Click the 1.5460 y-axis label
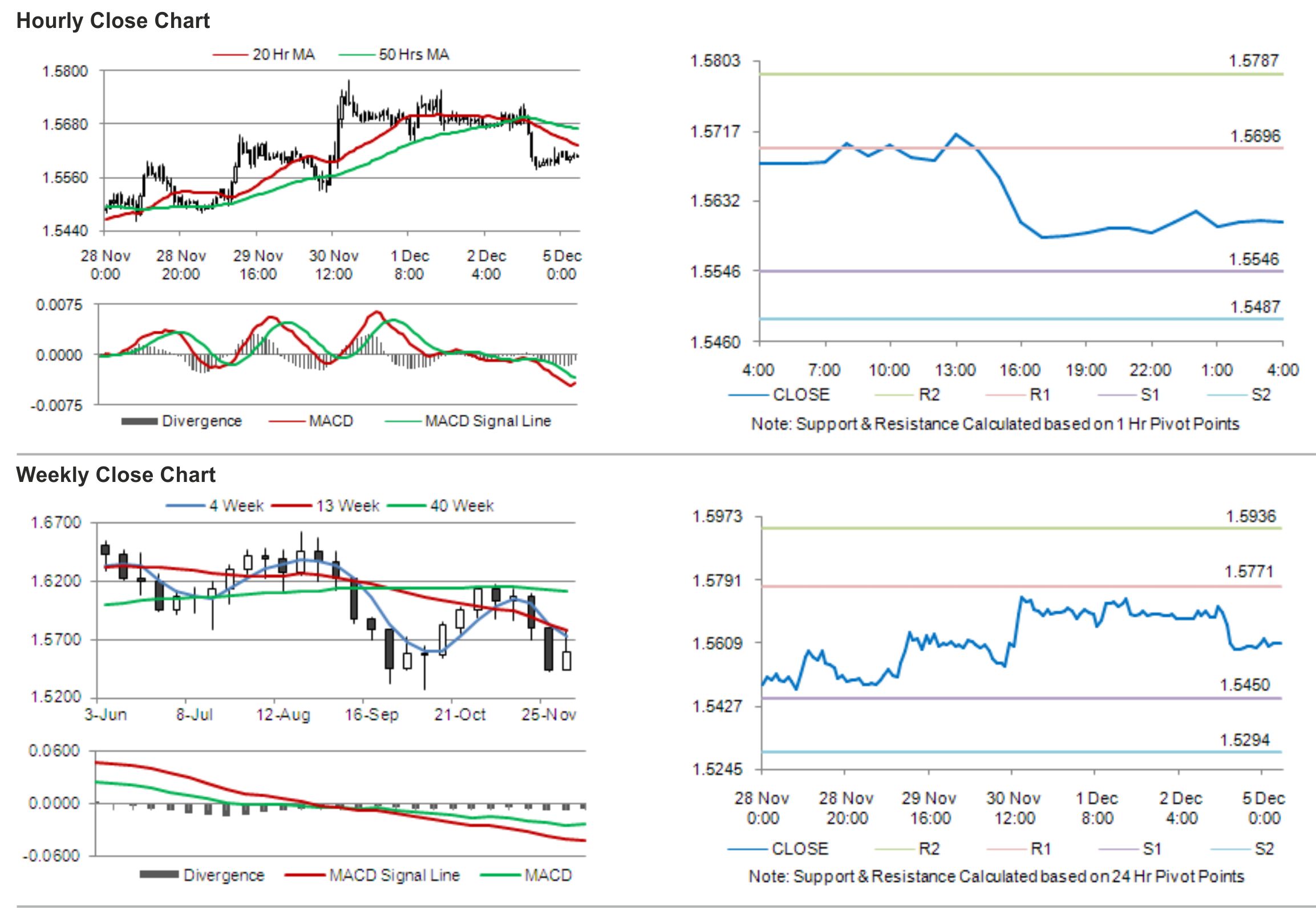 point(715,342)
